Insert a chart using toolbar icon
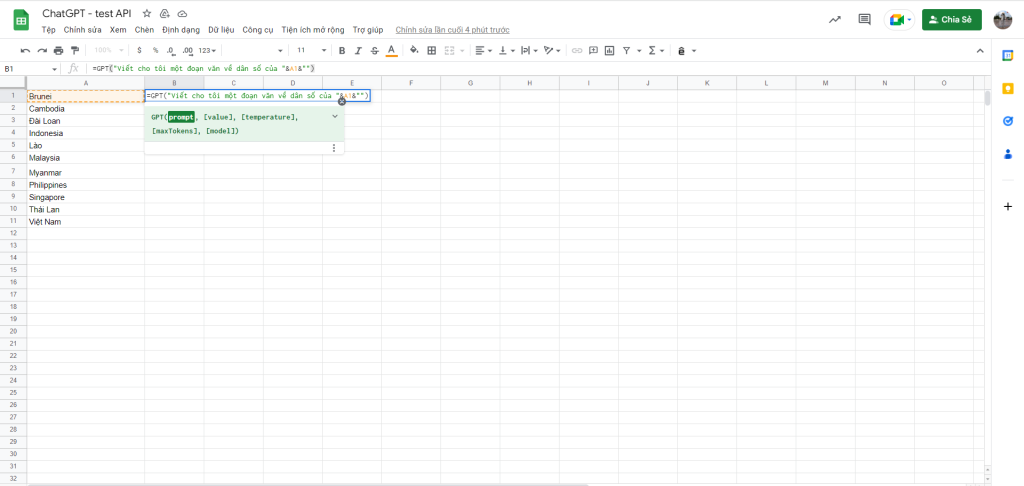The image size is (1024, 486). 609,50
